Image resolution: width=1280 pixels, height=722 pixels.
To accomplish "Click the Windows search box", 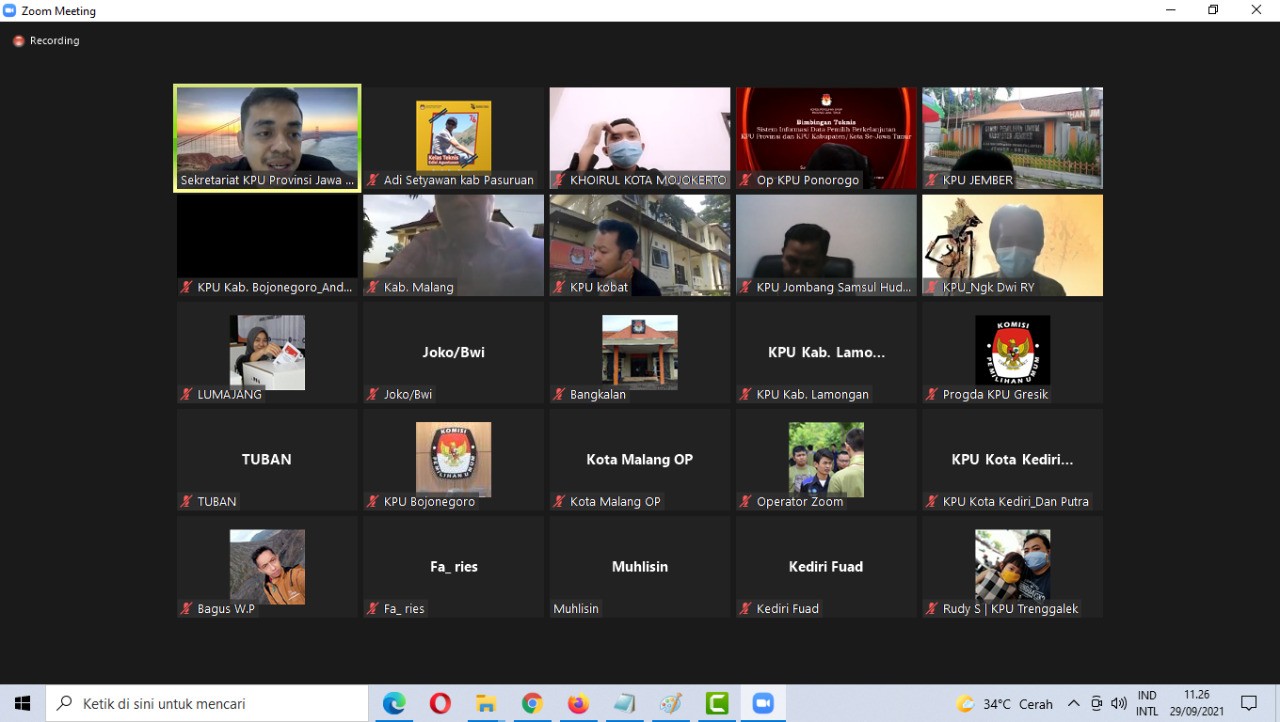I will coord(208,704).
